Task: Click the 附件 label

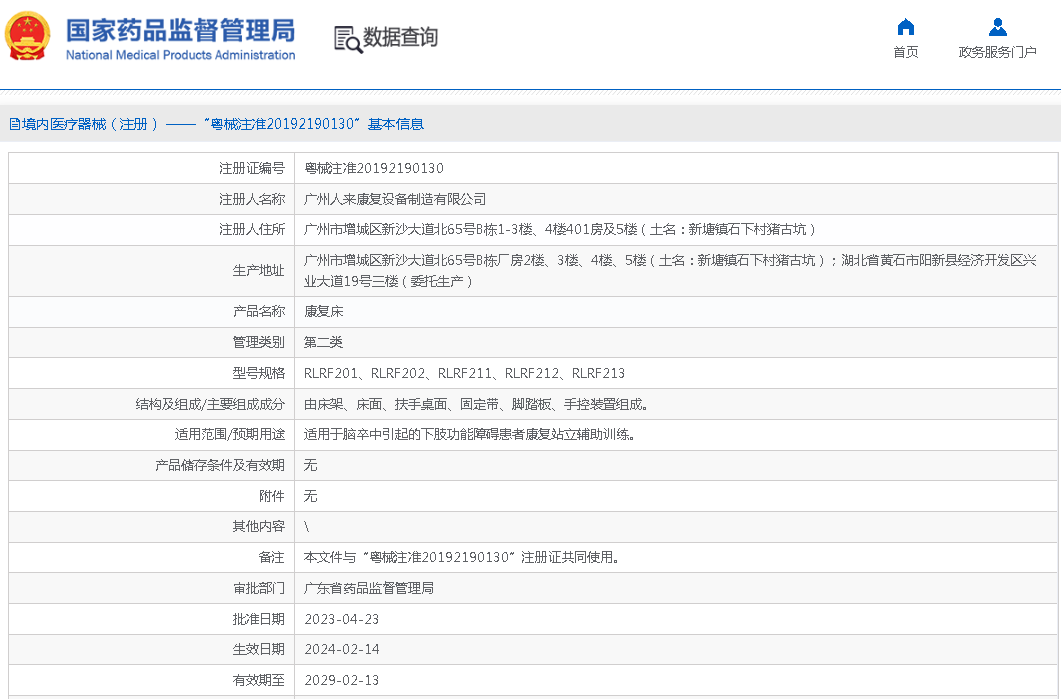Action: coord(271,496)
